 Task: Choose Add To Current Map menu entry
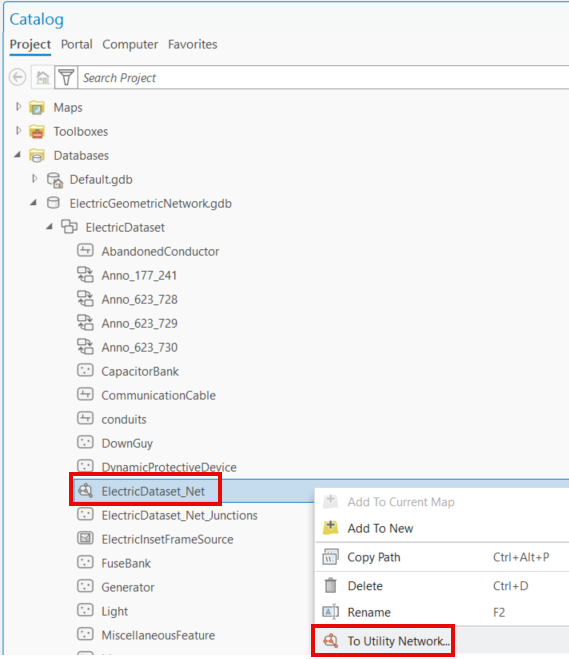pos(442,502)
